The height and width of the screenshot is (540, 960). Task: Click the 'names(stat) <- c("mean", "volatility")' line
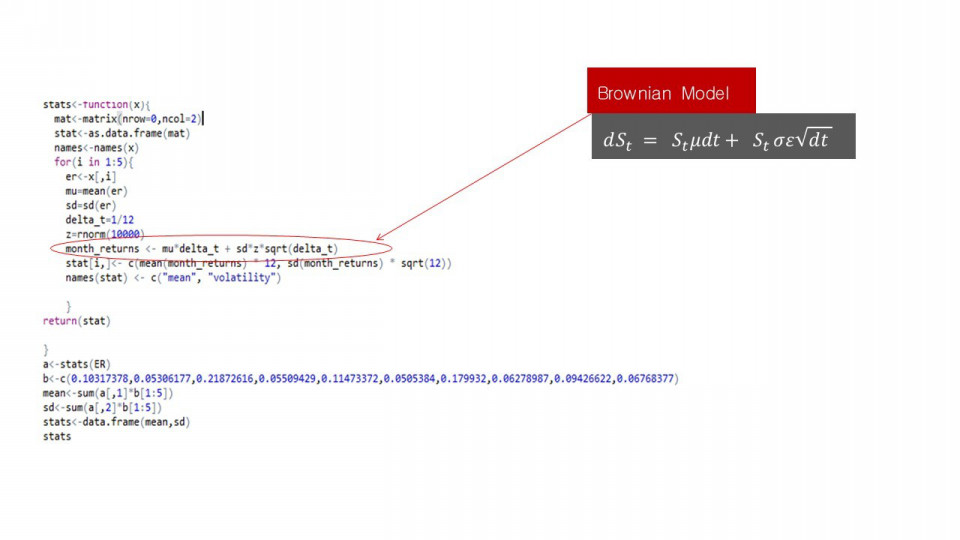pyautogui.click(x=173, y=277)
